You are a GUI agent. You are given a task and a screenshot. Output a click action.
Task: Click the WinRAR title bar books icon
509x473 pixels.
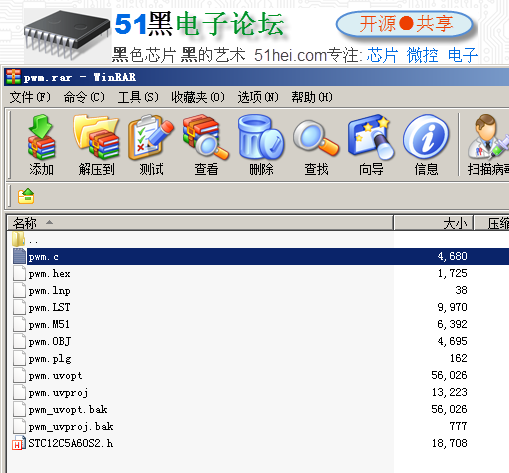coord(13,77)
